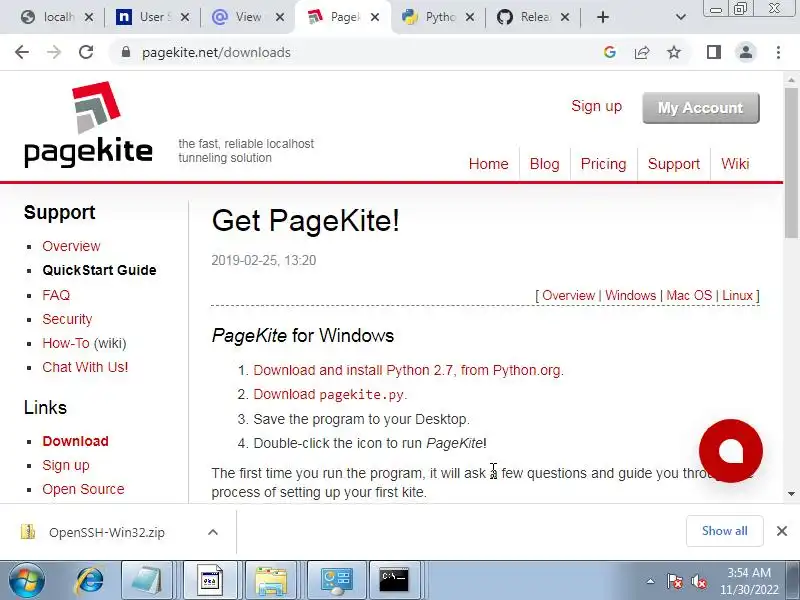The image size is (800, 600).
Task: Open the Windows Start menu
Action: [x=27, y=581]
